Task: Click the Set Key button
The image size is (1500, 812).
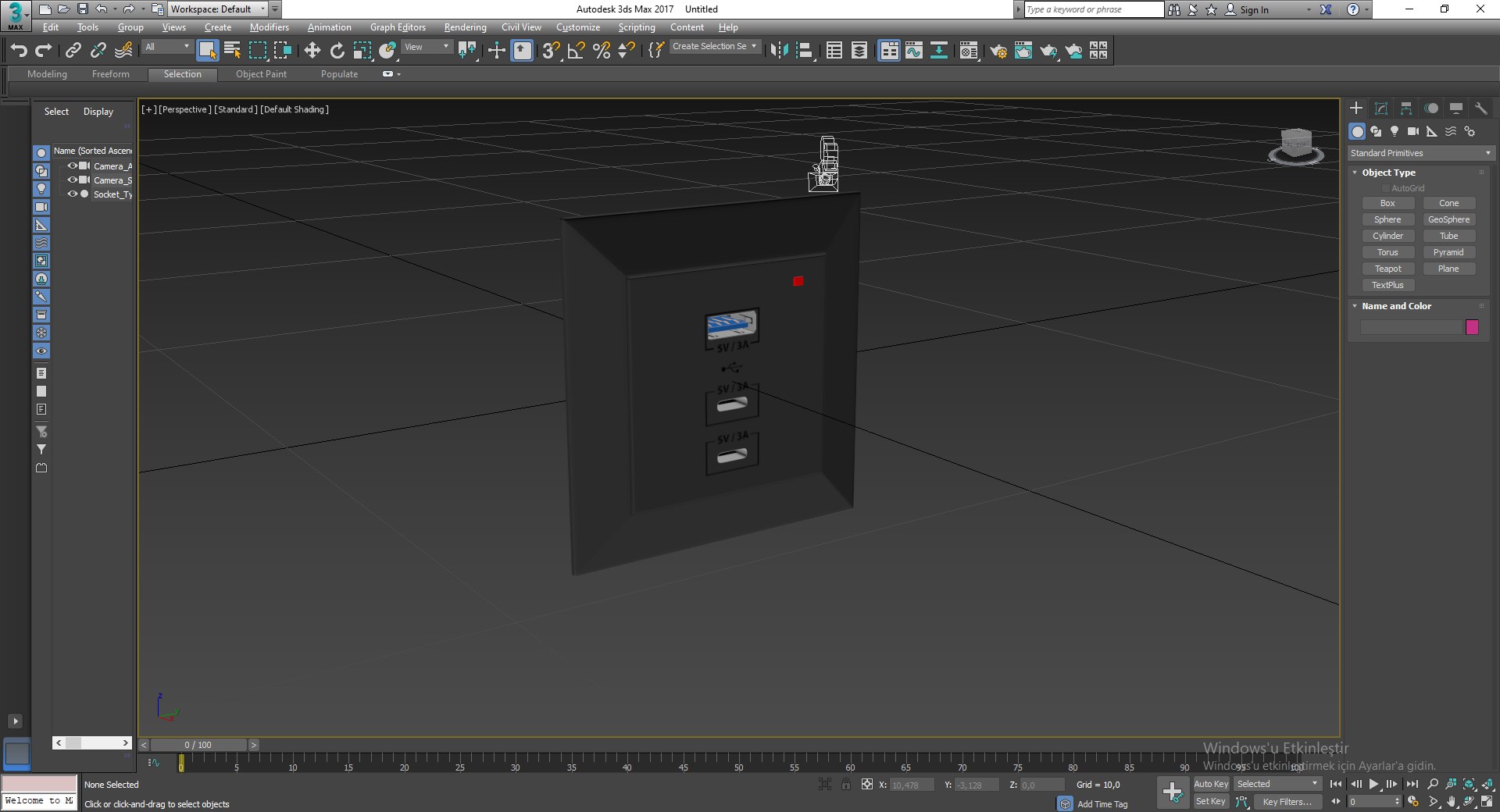Action: [1211, 801]
